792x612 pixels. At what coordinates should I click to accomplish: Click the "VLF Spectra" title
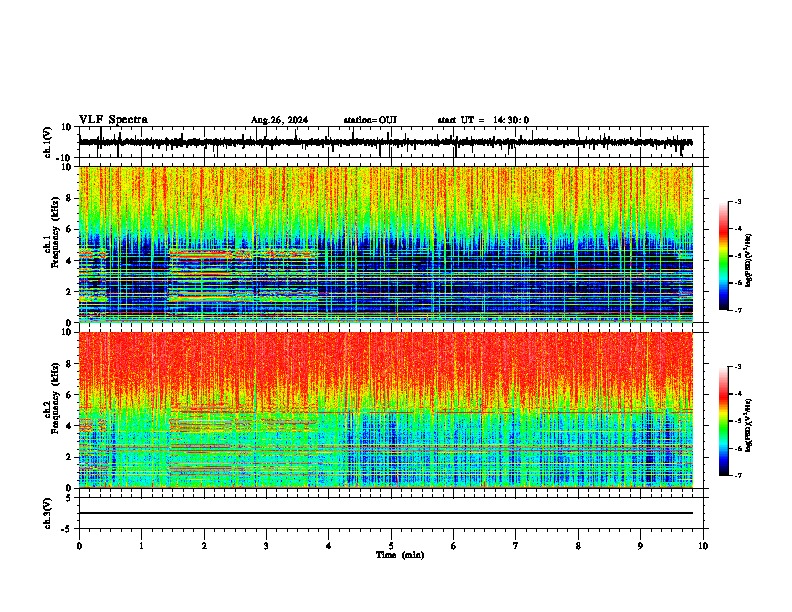coord(113,120)
